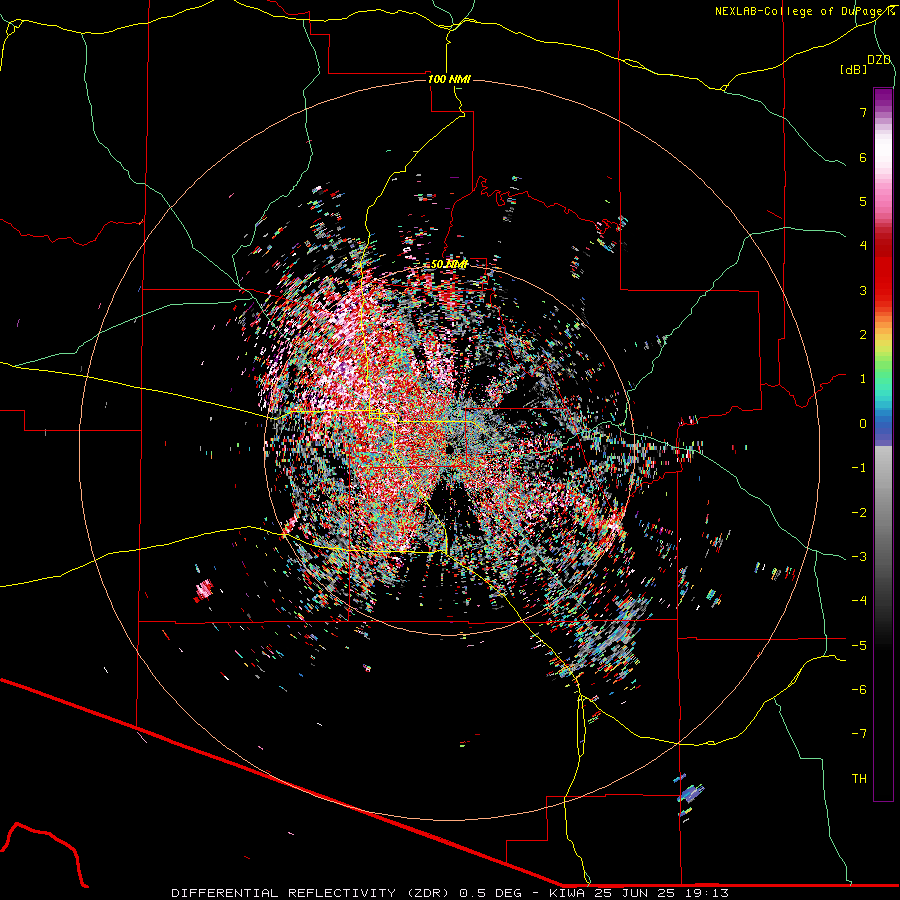
Task: Select the 6 value on the dB scale
Action: (x=863, y=157)
